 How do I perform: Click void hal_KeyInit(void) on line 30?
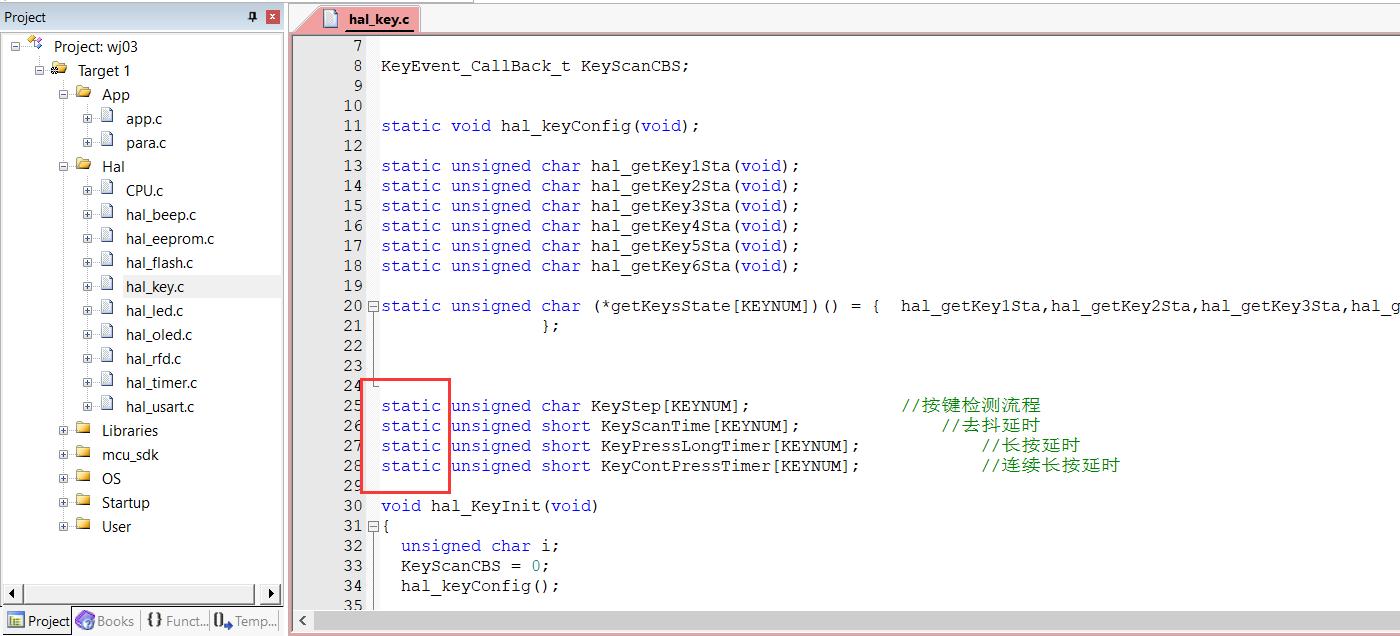point(490,506)
